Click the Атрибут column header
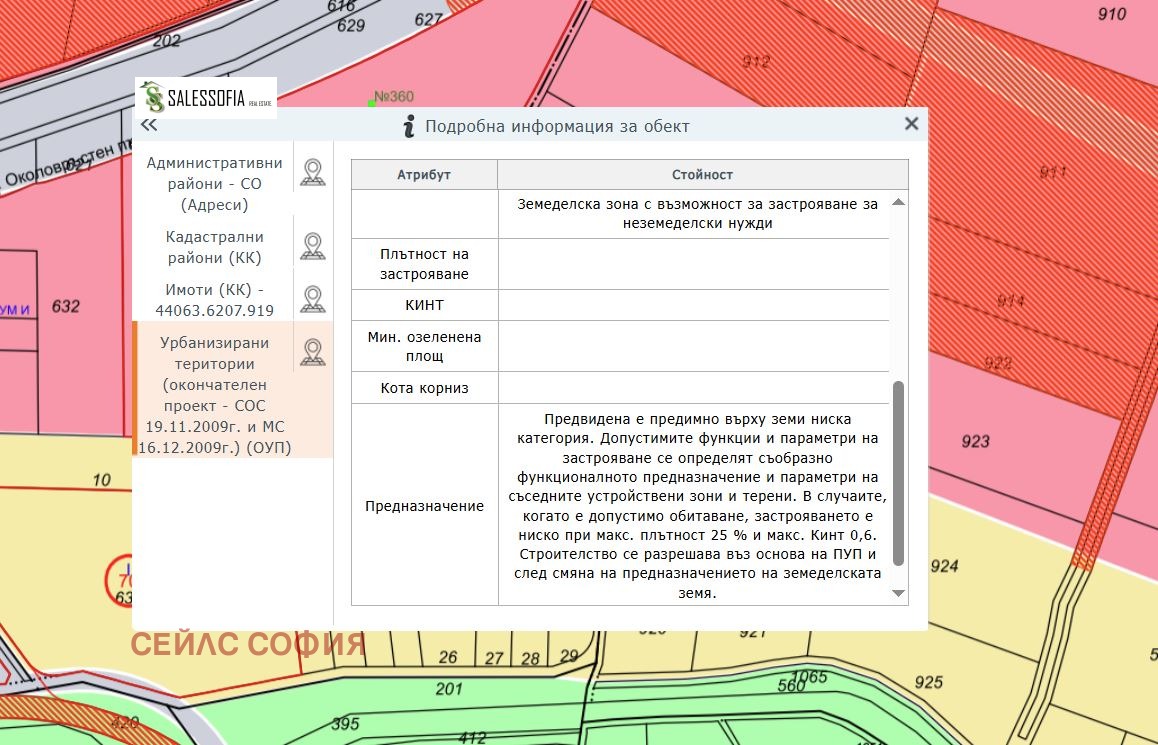Image resolution: width=1158 pixels, height=745 pixels. click(424, 175)
